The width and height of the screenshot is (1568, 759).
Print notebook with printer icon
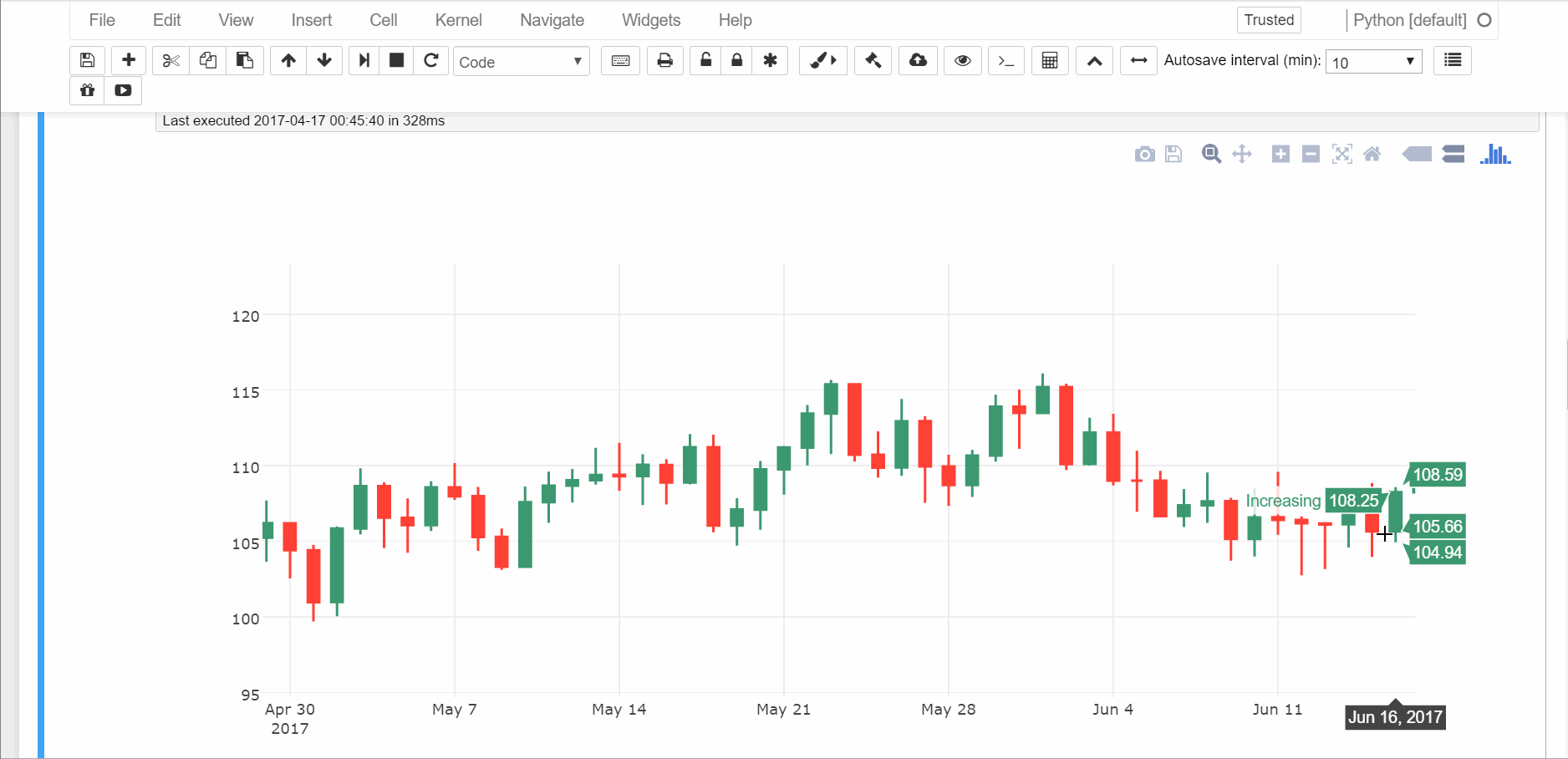point(665,60)
